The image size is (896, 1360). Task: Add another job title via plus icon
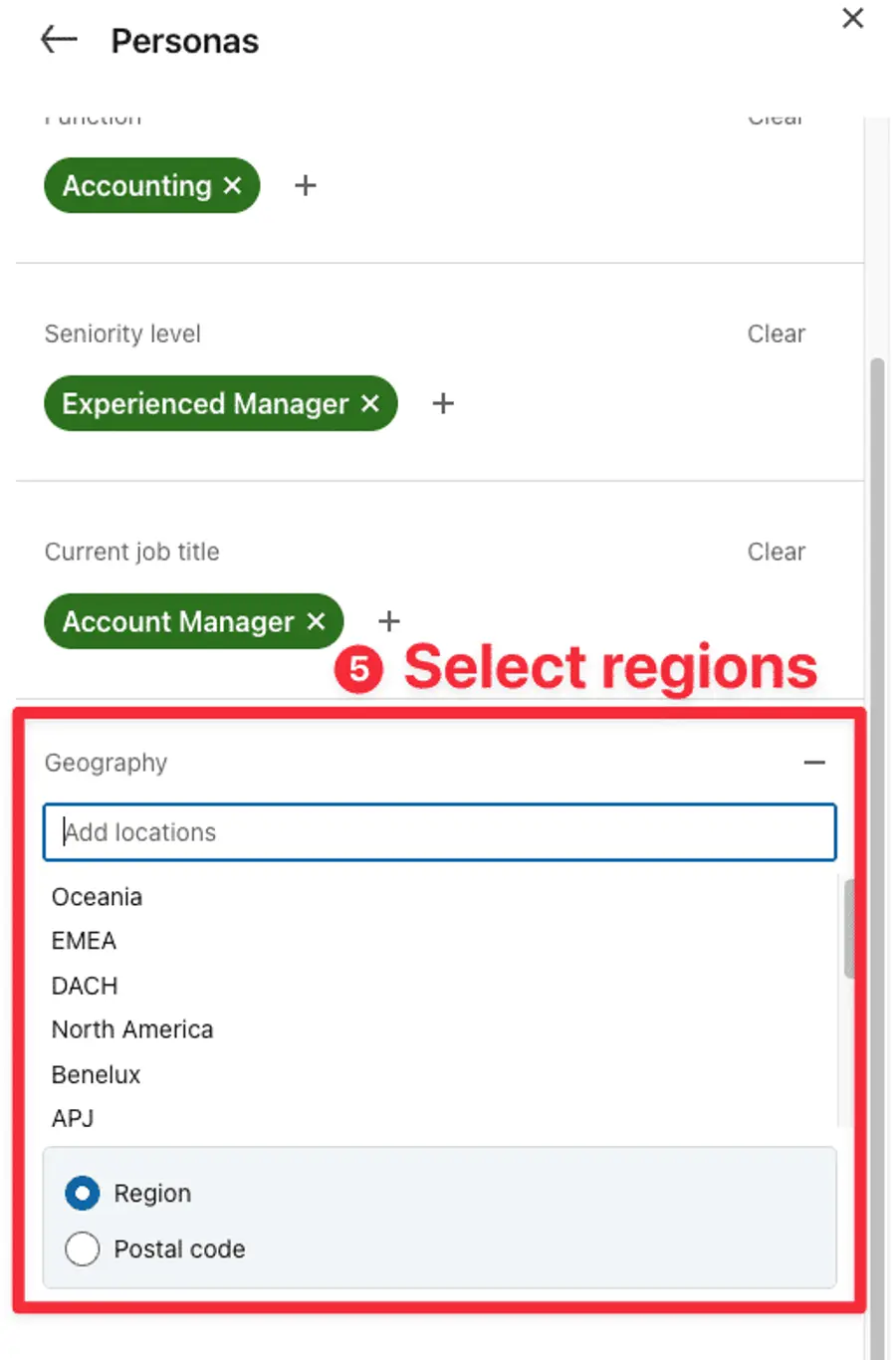pos(389,621)
